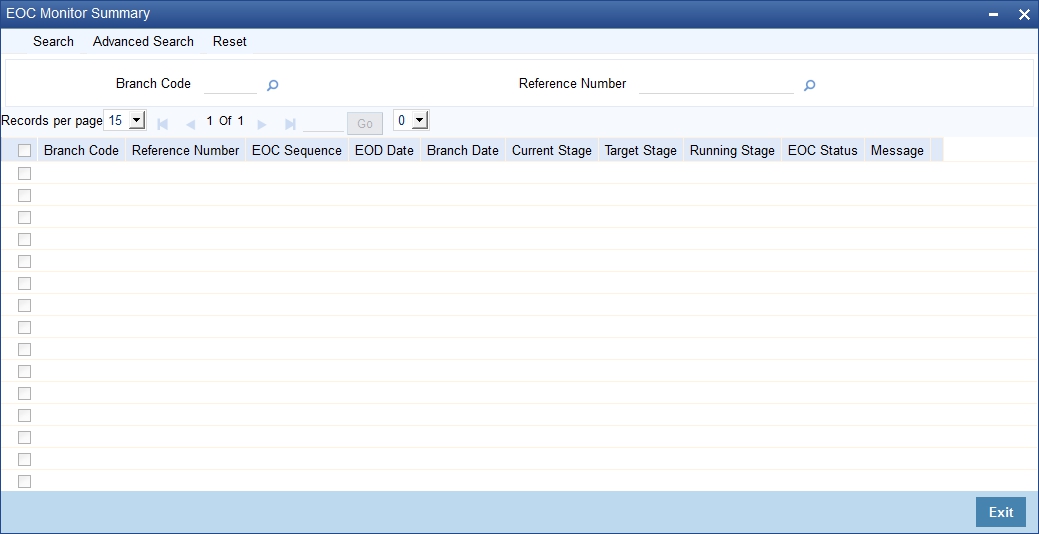
Task: Click the EOC Sequence column header
Action: coord(297,150)
